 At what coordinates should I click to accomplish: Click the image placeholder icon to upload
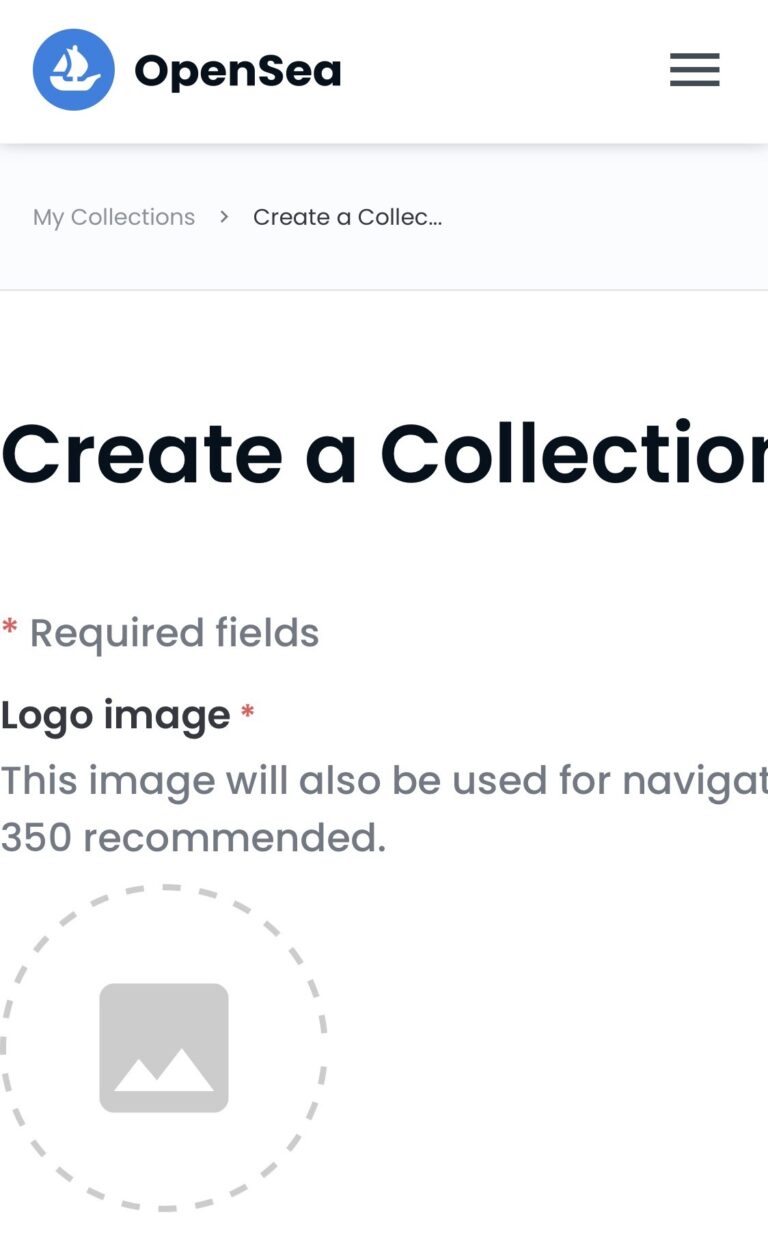[x=164, y=1047]
